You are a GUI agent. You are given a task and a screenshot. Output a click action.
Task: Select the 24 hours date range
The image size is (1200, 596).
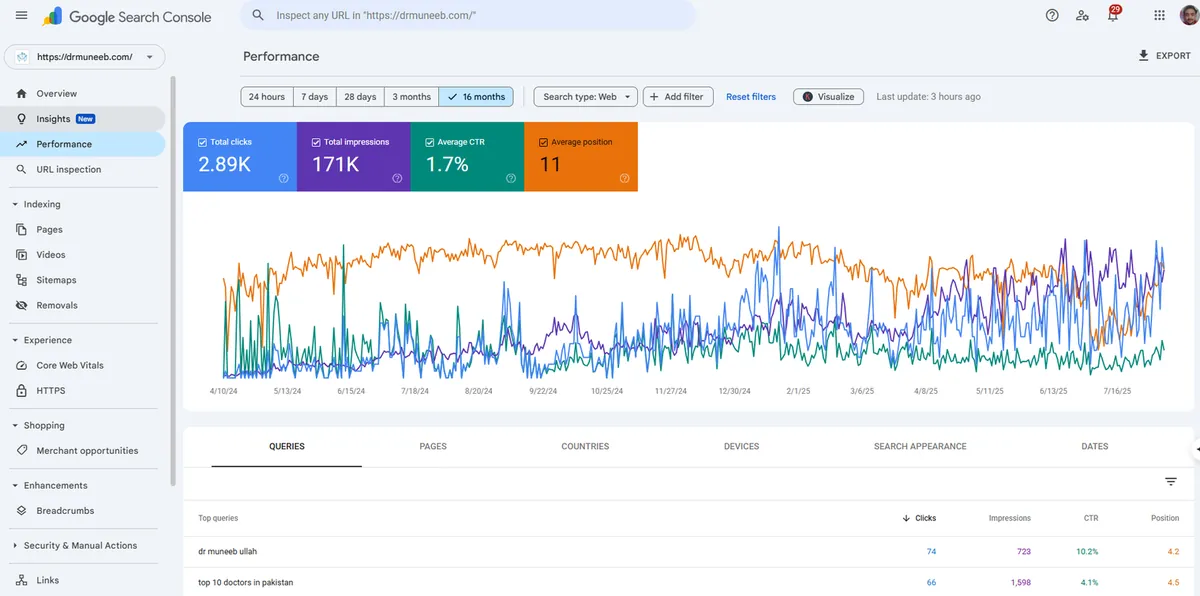(267, 97)
